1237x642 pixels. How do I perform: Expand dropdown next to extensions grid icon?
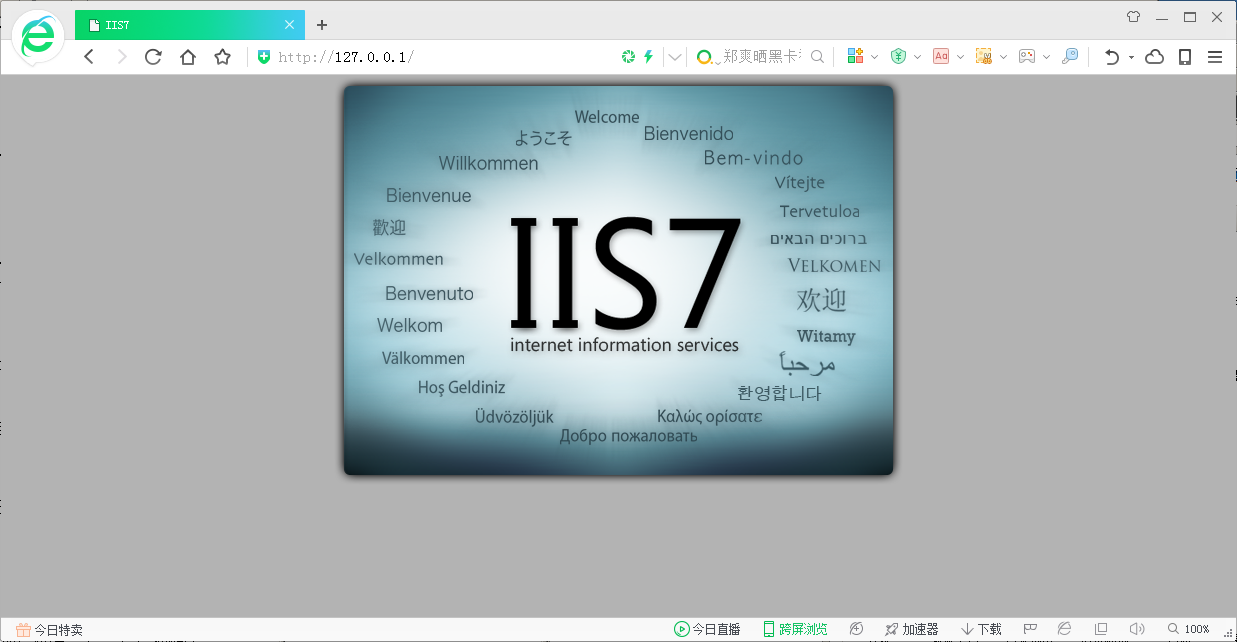875,57
